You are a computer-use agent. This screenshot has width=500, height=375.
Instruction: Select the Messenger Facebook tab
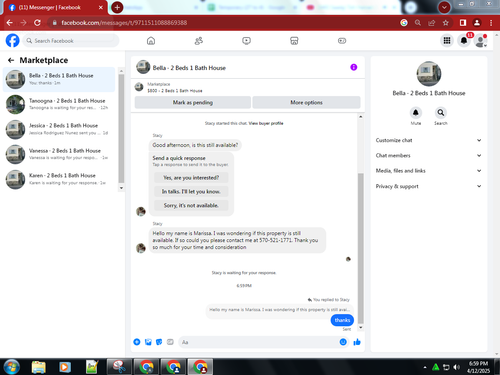(x=56, y=7)
